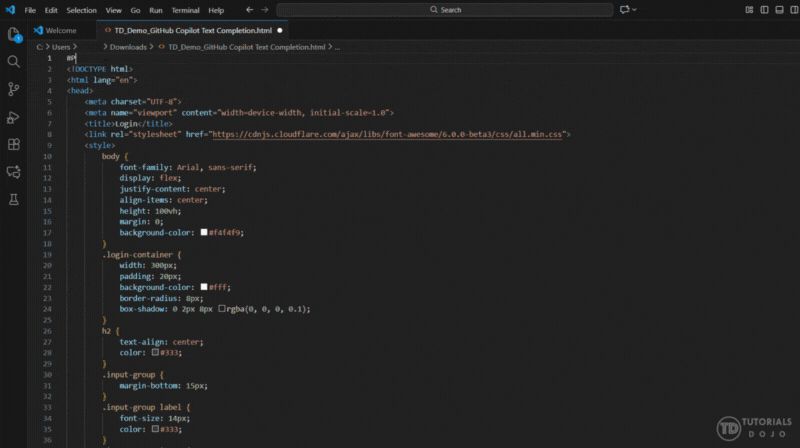
Task: Click the unsaved dot on the HTML tab
Action: click(280, 31)
